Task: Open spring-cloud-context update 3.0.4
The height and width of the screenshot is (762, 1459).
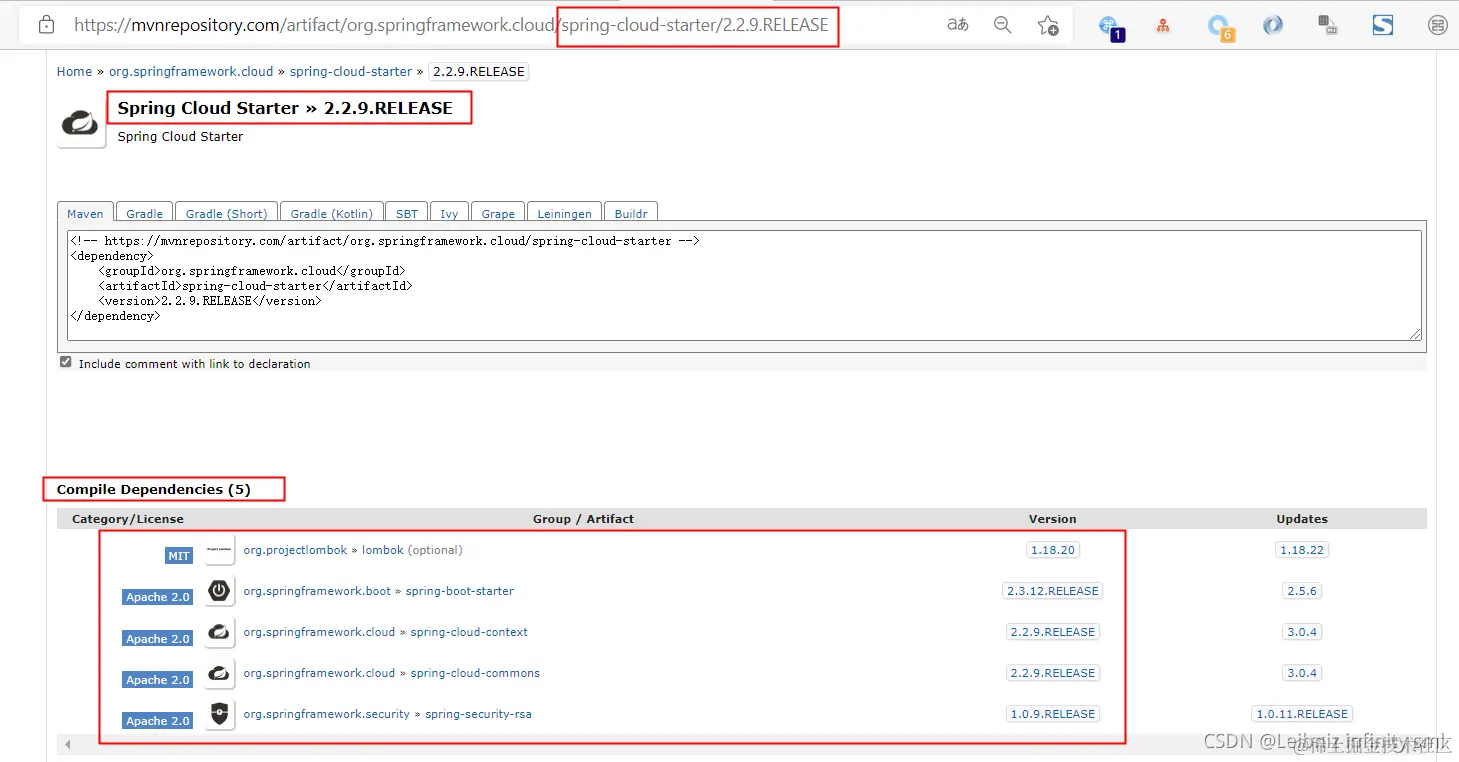Action: pyautogui.click(x=1302, y=632)
